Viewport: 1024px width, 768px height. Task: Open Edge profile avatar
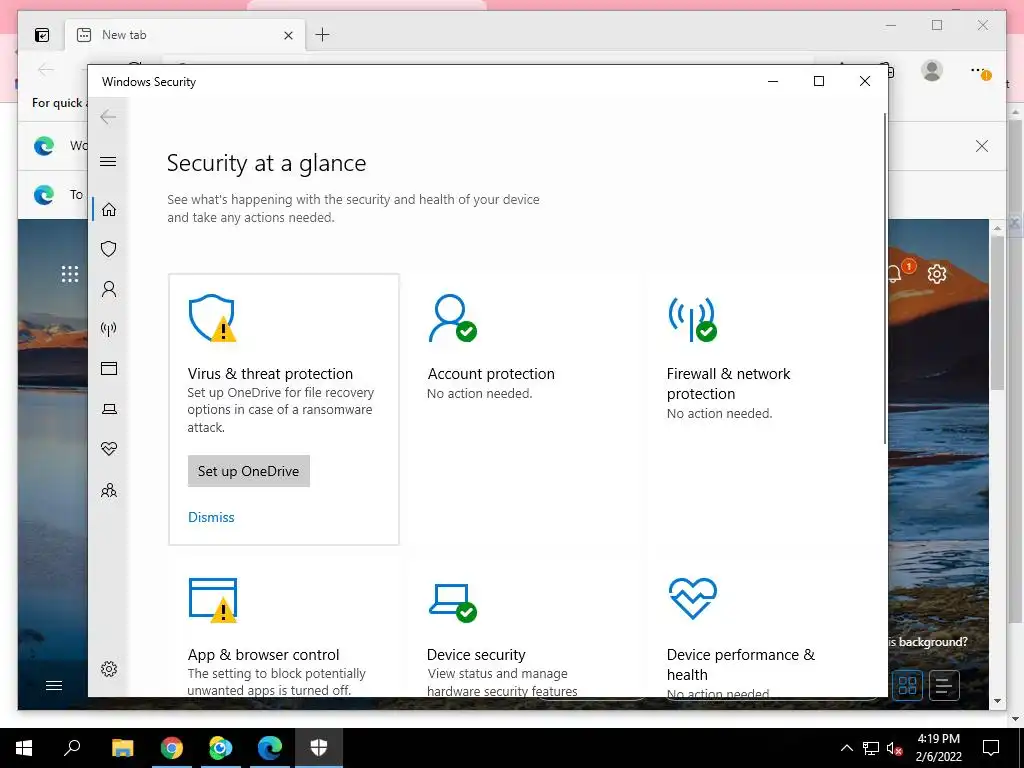click(x=932, y=70)
